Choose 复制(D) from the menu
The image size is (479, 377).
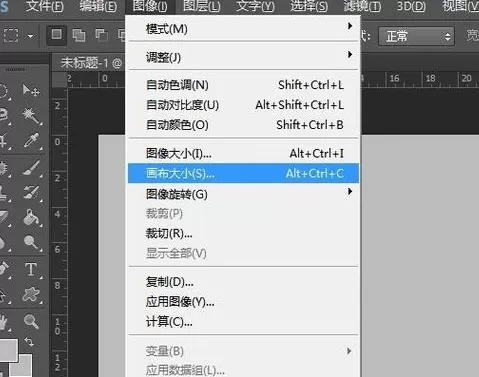coord(243,282)
